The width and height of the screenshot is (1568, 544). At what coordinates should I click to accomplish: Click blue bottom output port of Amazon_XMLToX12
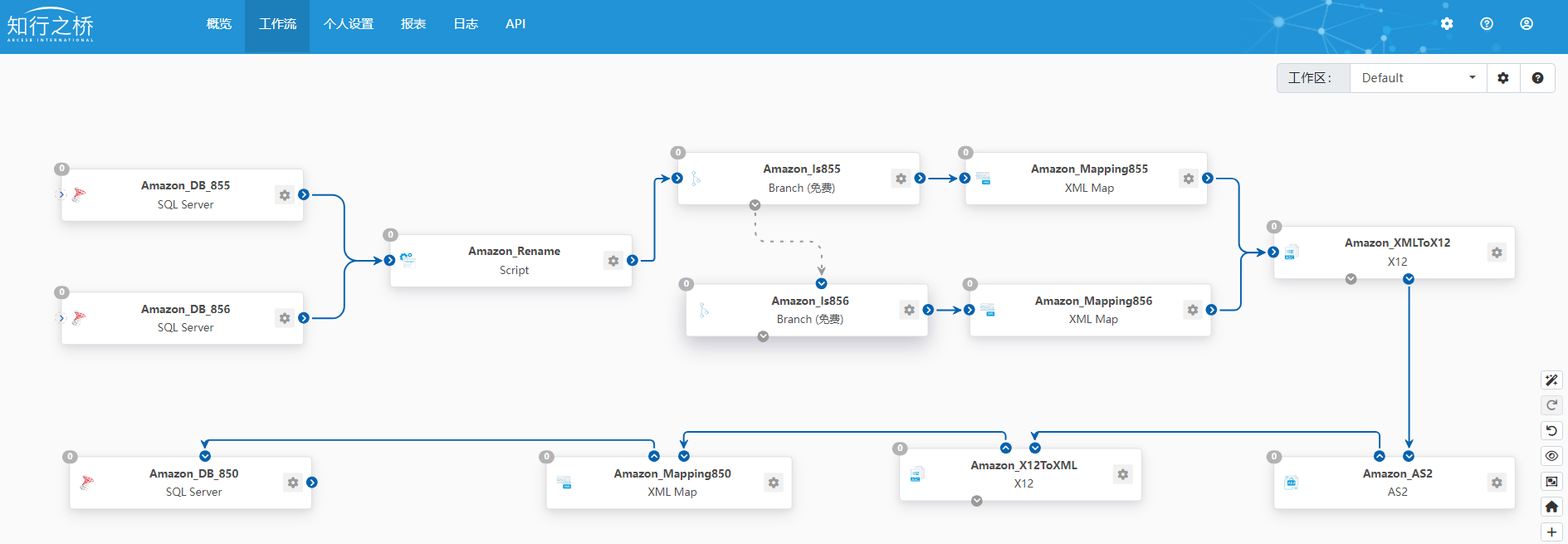point(1409,279)
